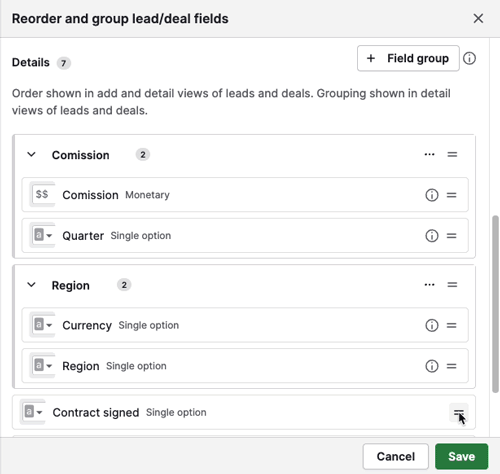This screenshot has width=500, height=474.
Task: Close the reorder fields dialog
Action: coord(478,19)
